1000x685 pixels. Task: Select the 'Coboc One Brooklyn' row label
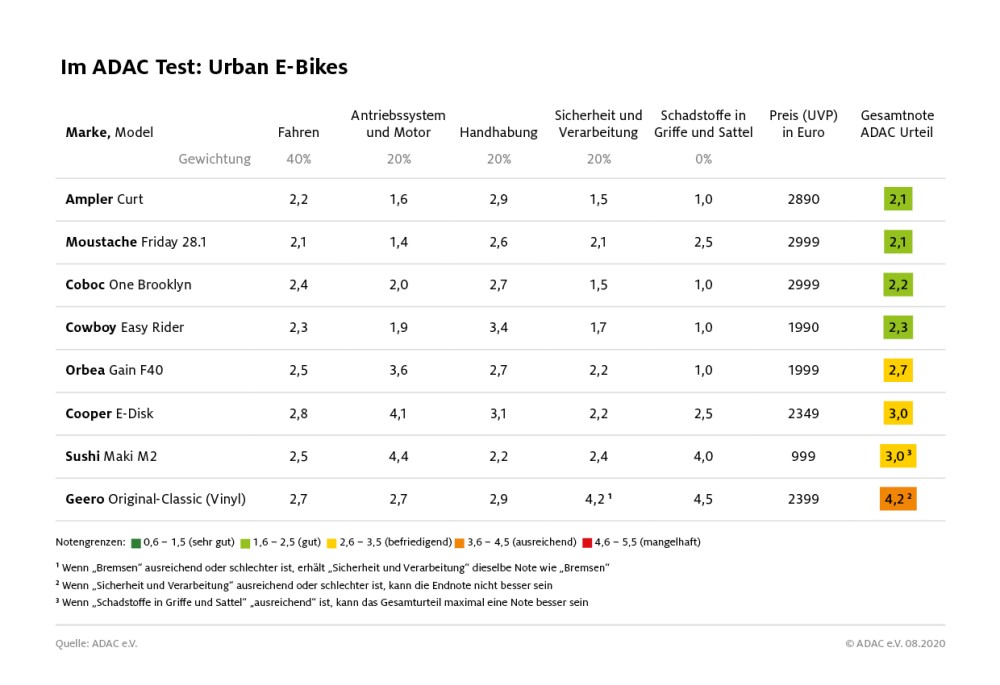(x=128, y=285)
